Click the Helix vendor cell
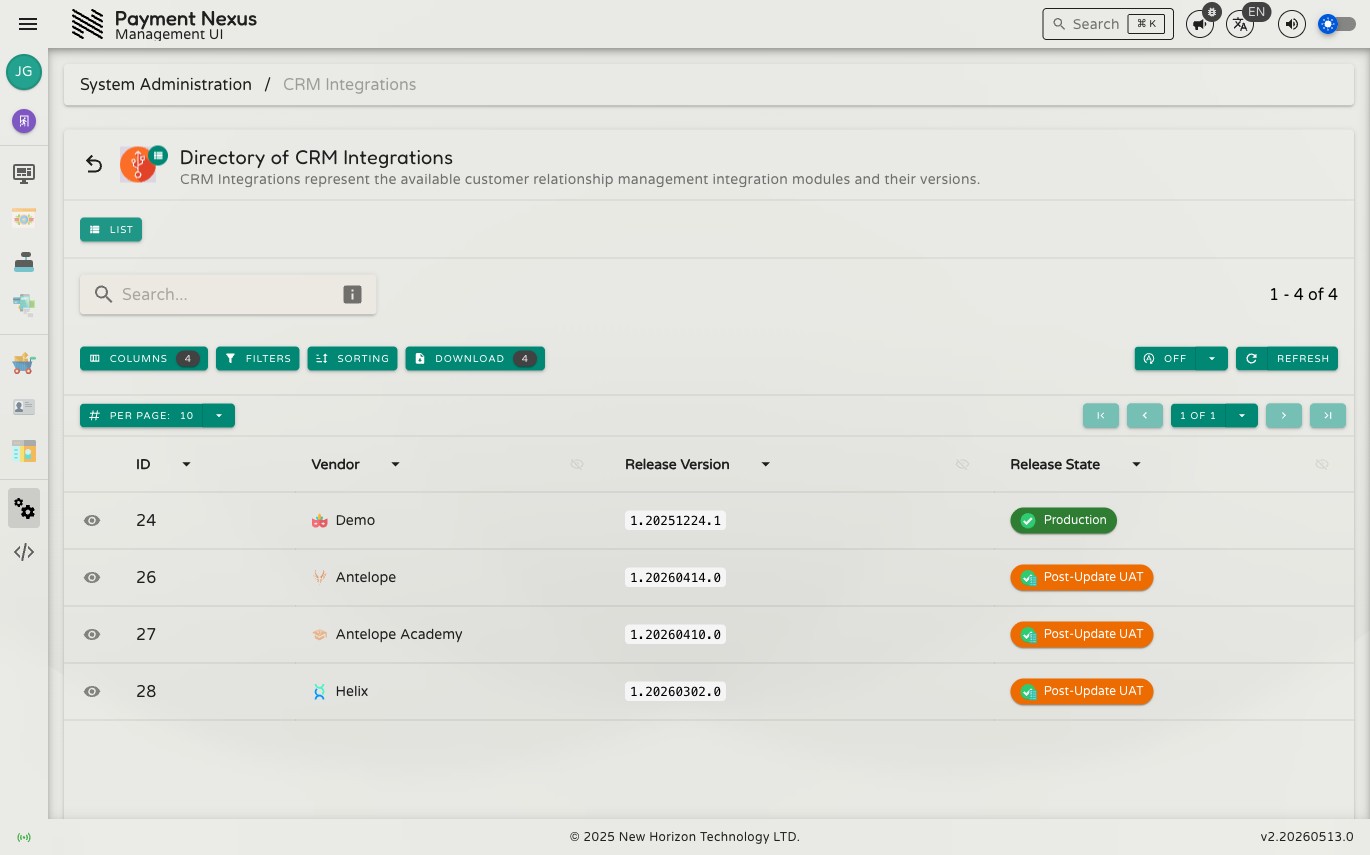Screen dimensions: 1370x855 point(340,691)
